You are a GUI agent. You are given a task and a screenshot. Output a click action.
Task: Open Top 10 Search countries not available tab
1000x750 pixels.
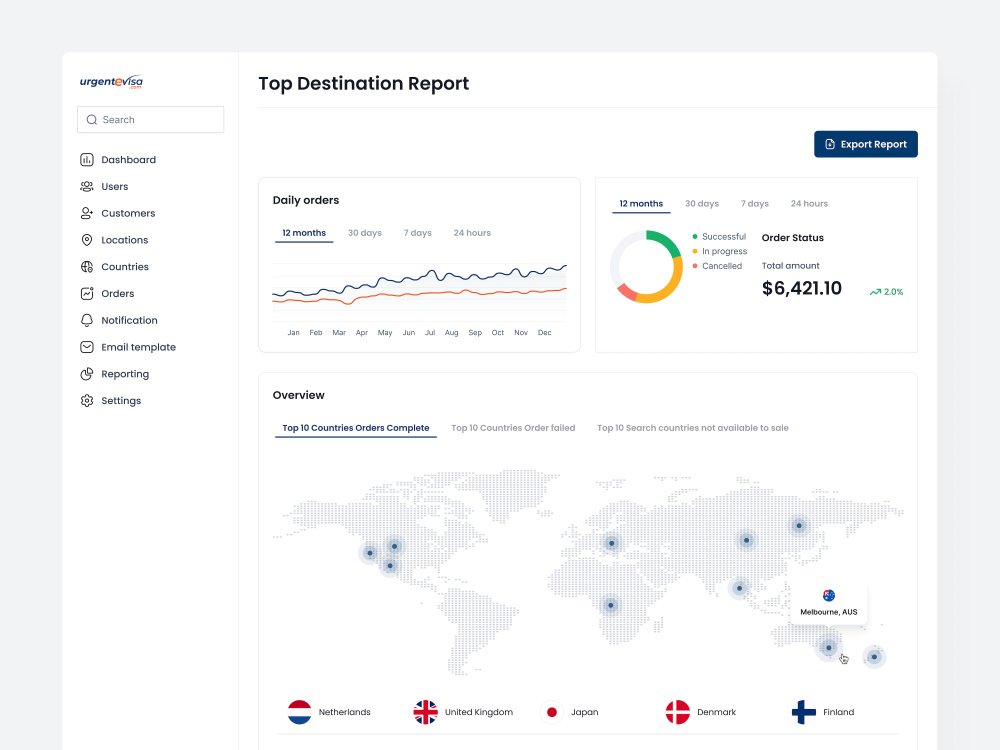(x=693, y=429)
